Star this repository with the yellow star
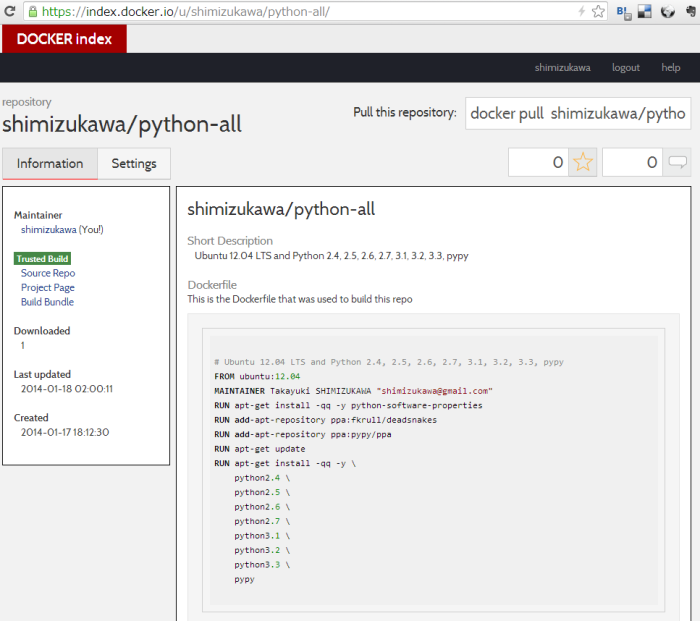This screenshot has width=700, height=621. click(583, 162)
